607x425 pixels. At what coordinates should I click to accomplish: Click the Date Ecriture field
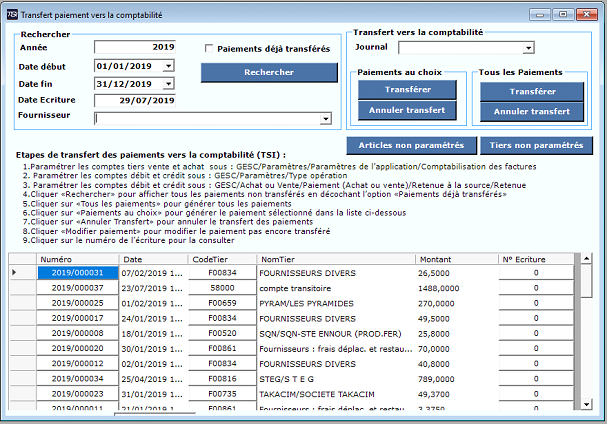135,100
